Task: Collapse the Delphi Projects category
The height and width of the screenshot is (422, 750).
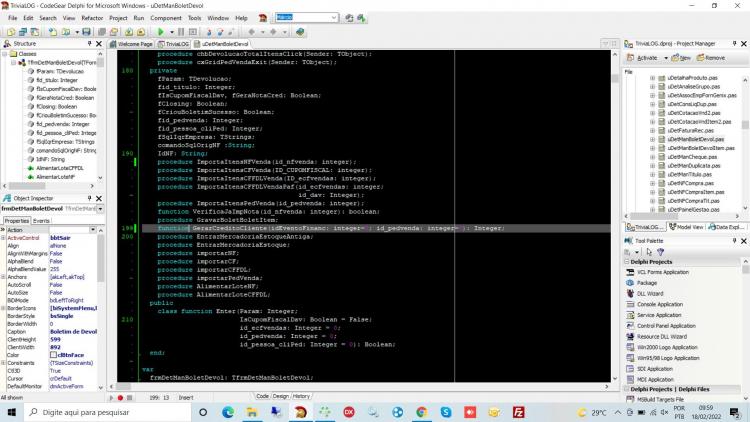Action: coord(627,262)
